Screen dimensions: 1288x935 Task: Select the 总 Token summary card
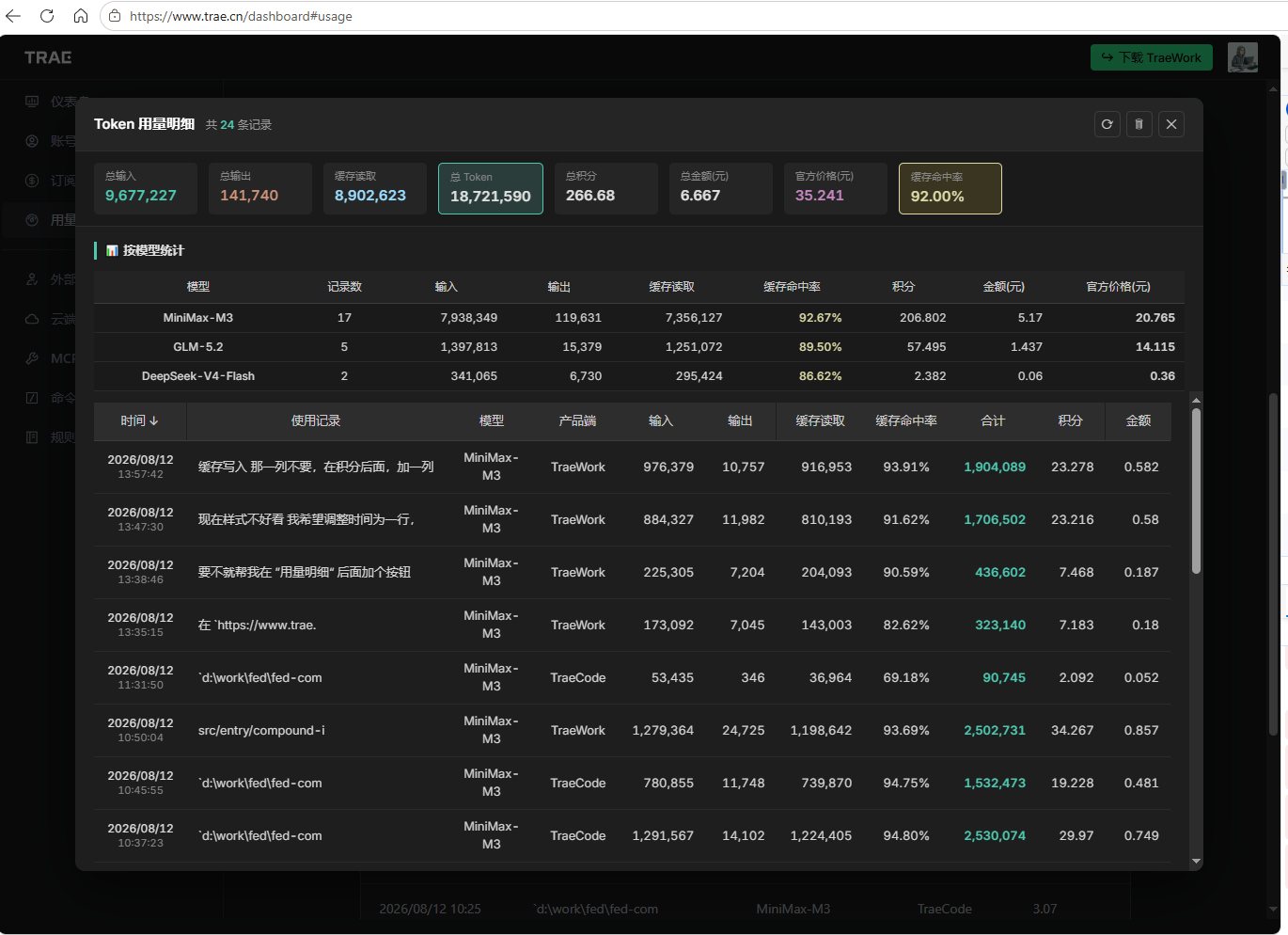(491, 188)
